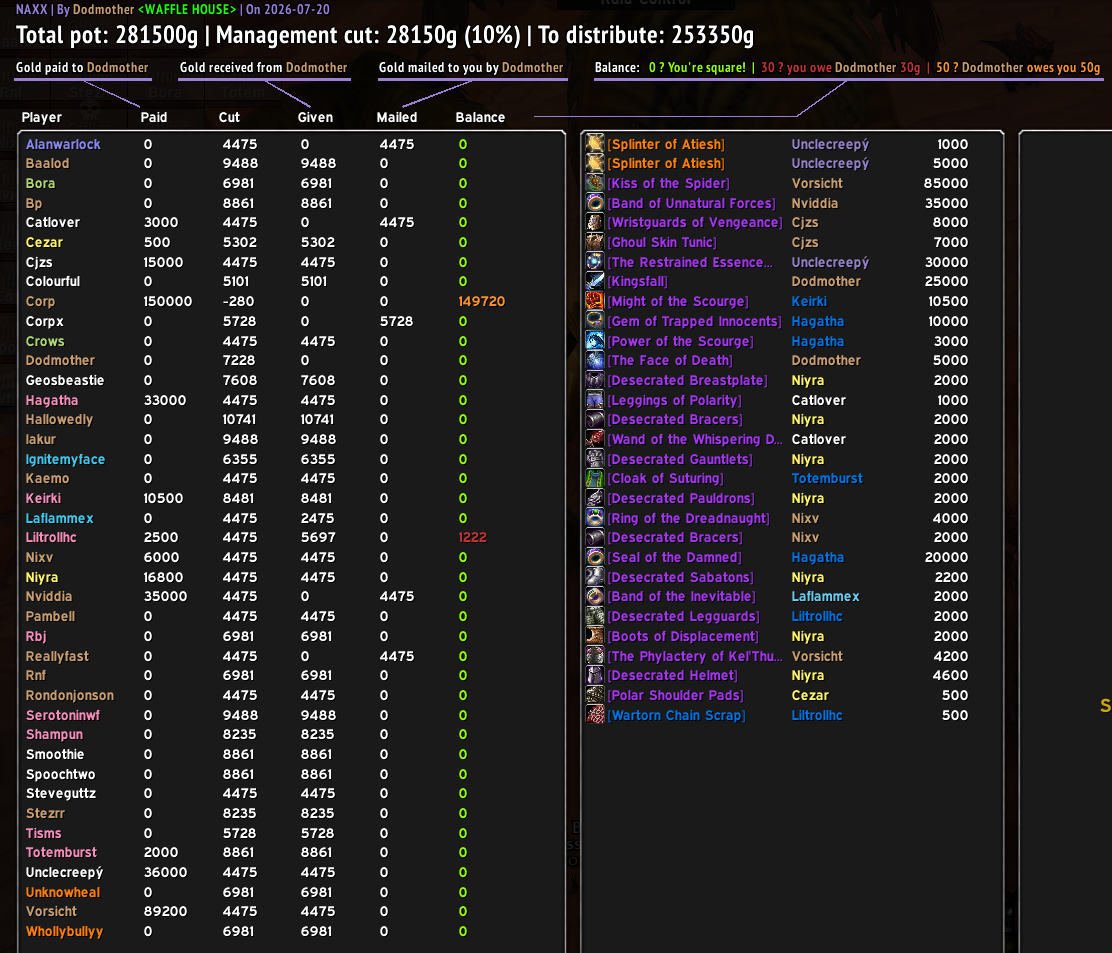This screenshot has width=1112, height=953.
Task: Click the Cloak of Suturing icon
Action: [594, 479]
